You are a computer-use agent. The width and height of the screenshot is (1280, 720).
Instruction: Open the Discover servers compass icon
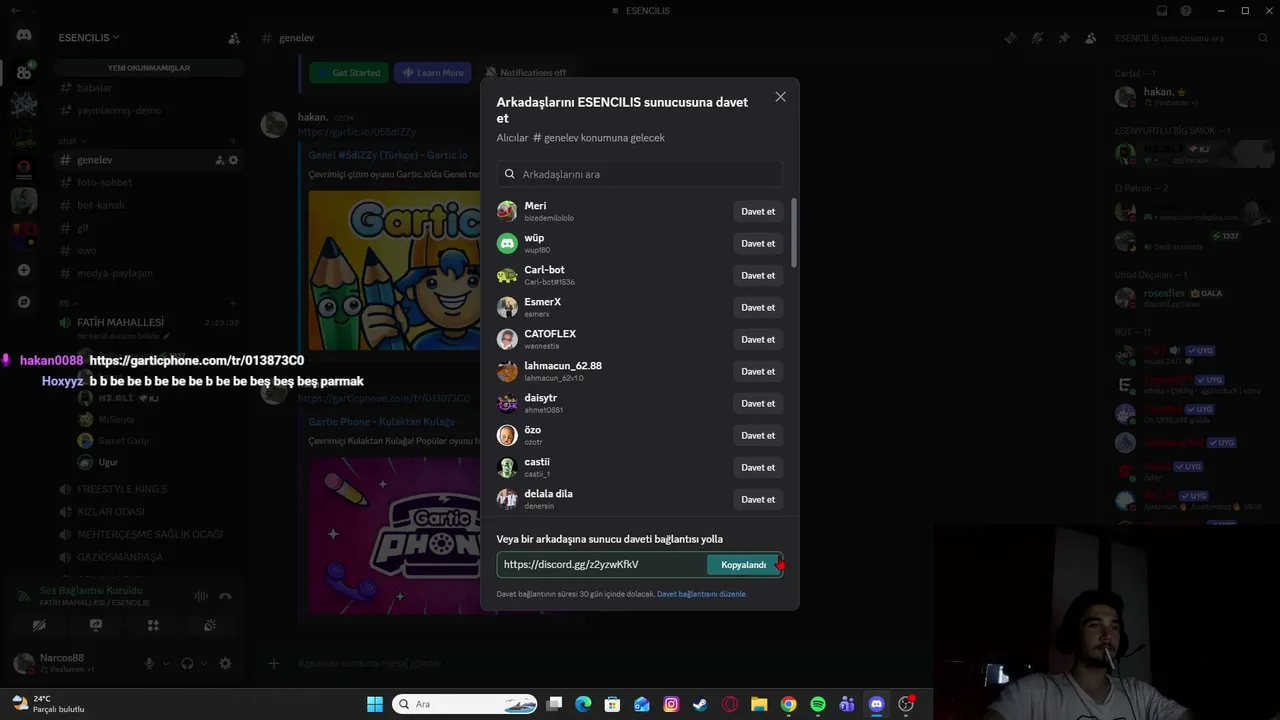24,302
